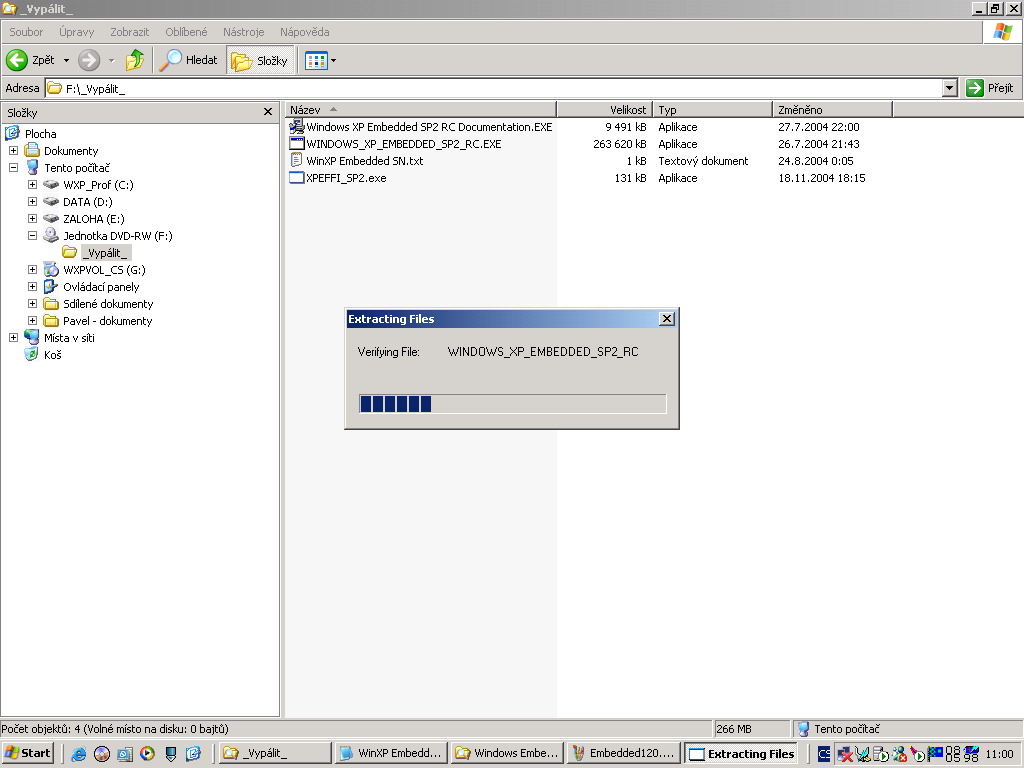The image size is (1024, 768).
Task: Click the WXPVOL_CS (G:) disc icon
Action: click(51, 270)
